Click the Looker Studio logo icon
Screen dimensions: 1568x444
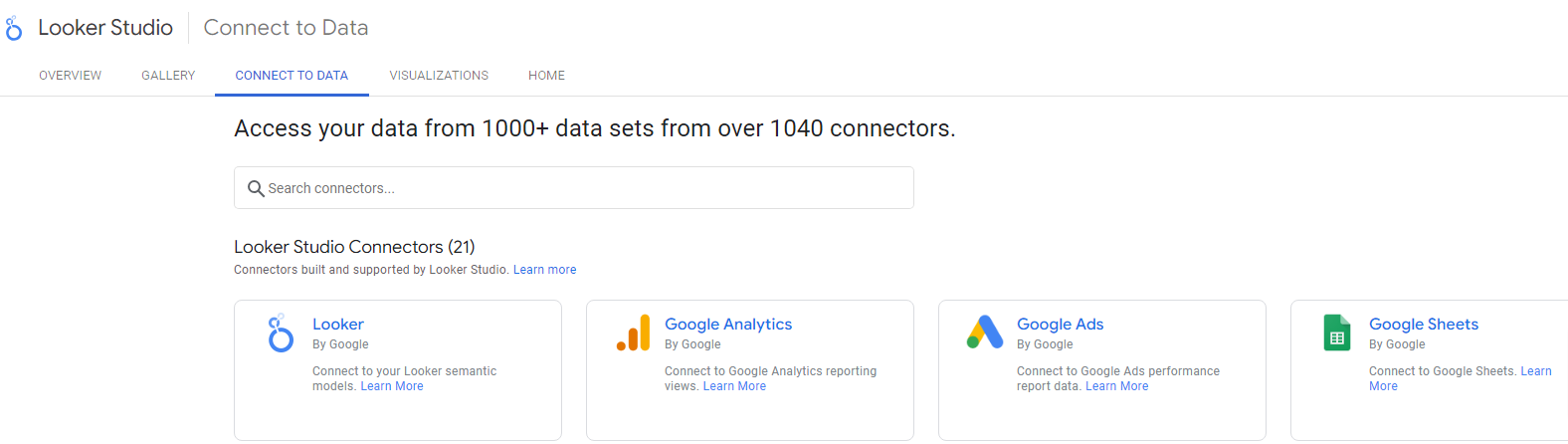point(14,29)
